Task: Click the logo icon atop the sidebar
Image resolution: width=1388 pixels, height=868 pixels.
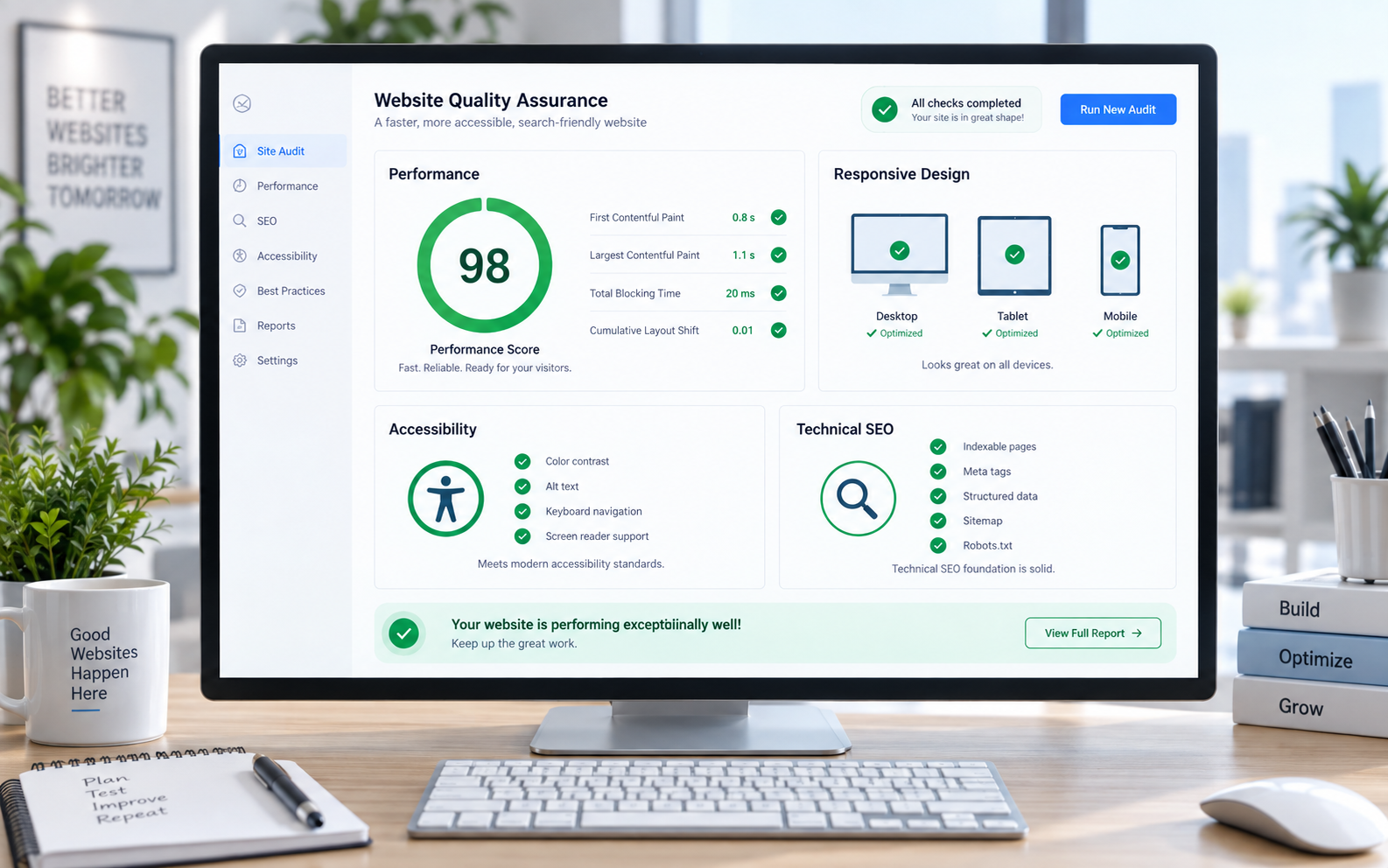Action: point(242,103)
